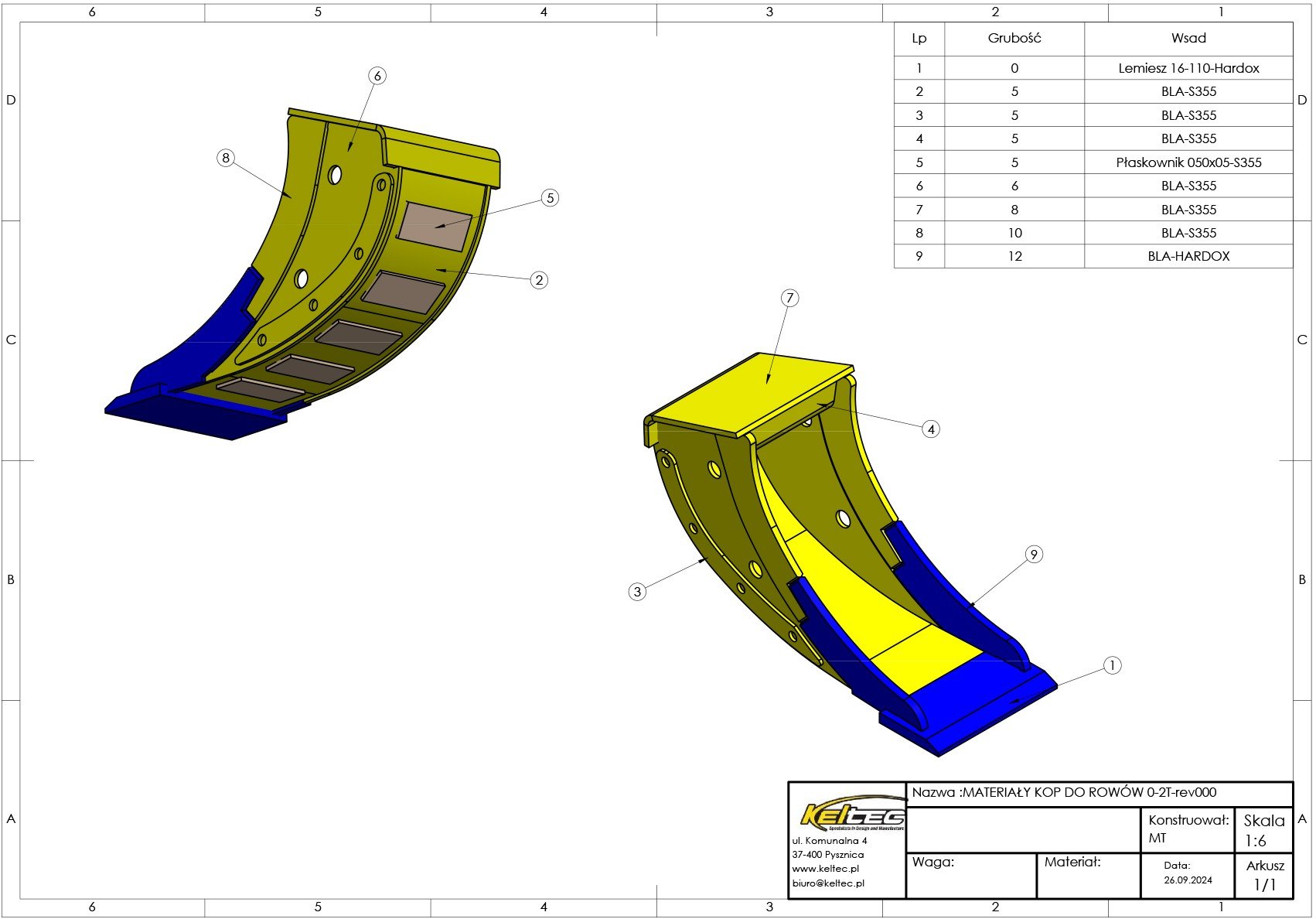Select balloon 8 near curved plate
The width and height of the screenshot is (1316, 919).
[x=226, y=158]
